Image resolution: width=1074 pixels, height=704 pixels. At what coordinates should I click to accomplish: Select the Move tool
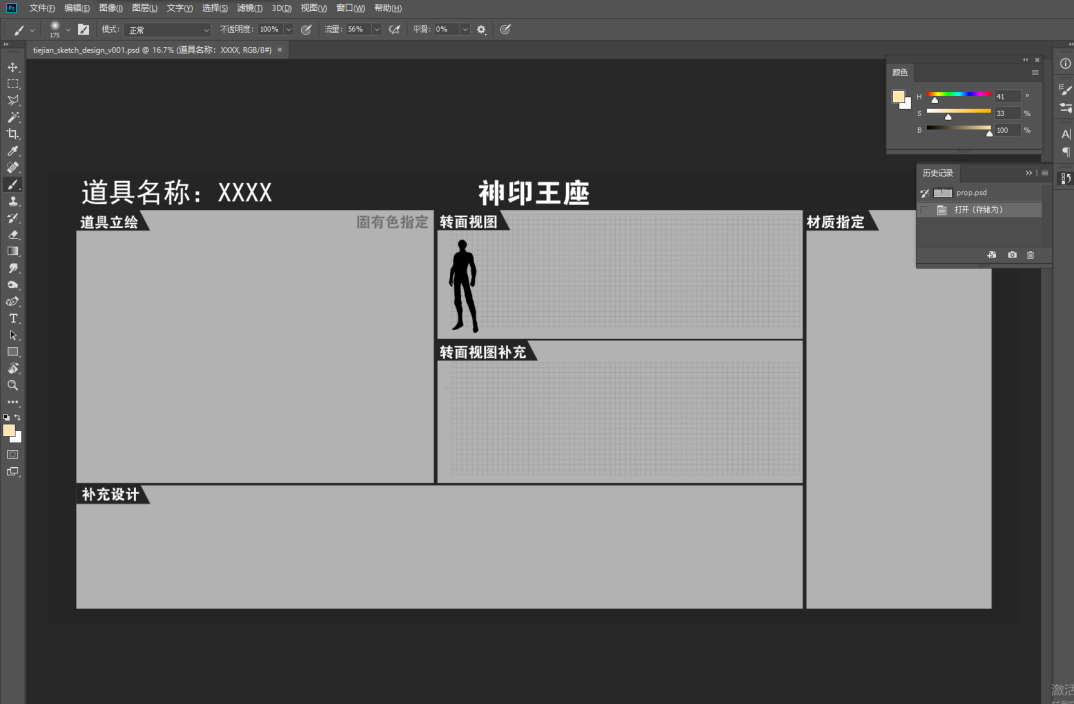coord(13,68)
